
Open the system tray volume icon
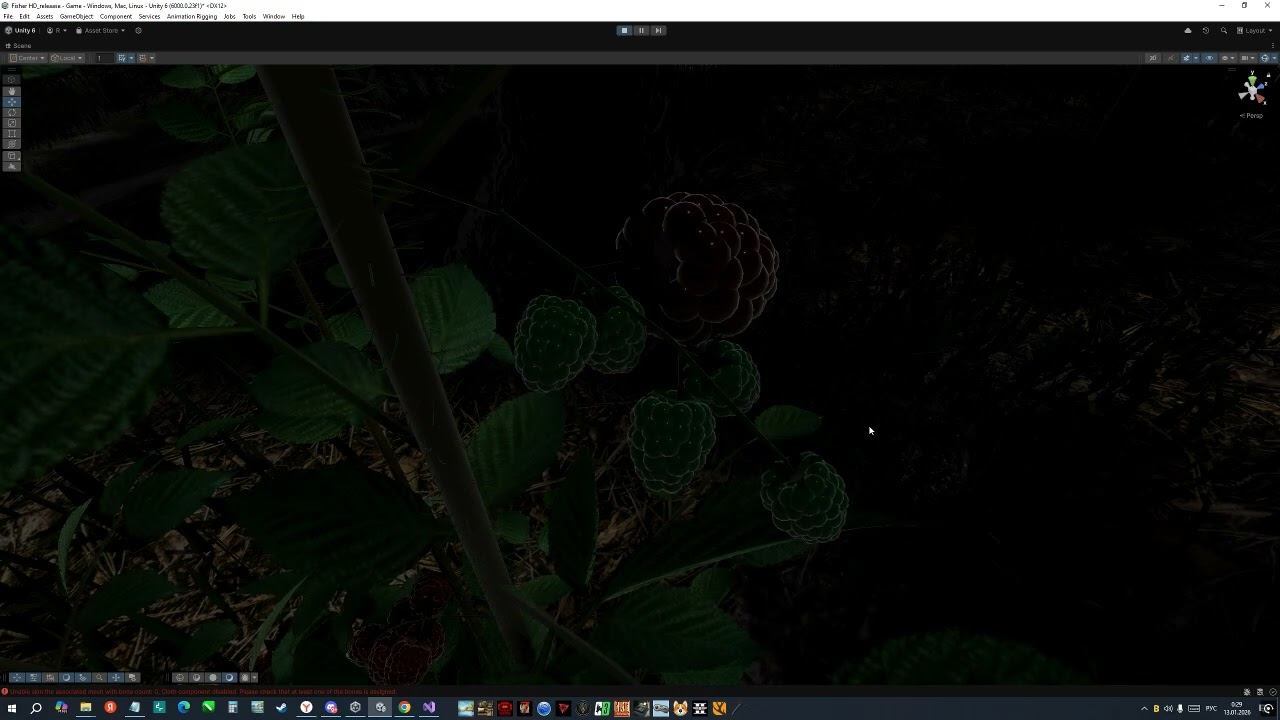click(x=1168, y=708)
